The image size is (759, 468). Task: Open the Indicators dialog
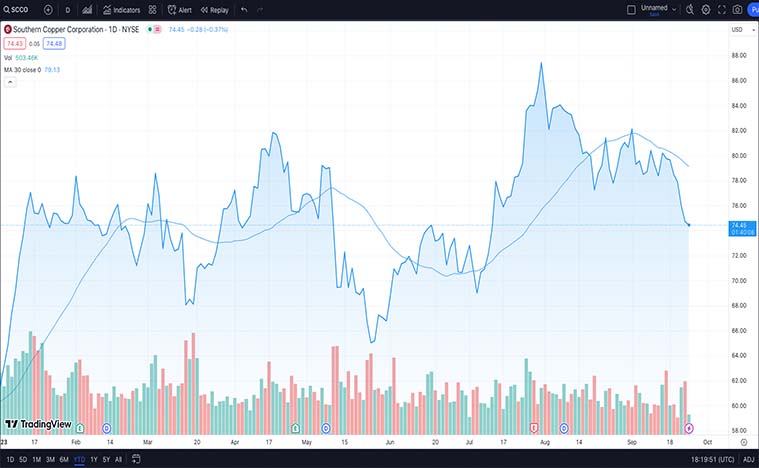(121, 10)
